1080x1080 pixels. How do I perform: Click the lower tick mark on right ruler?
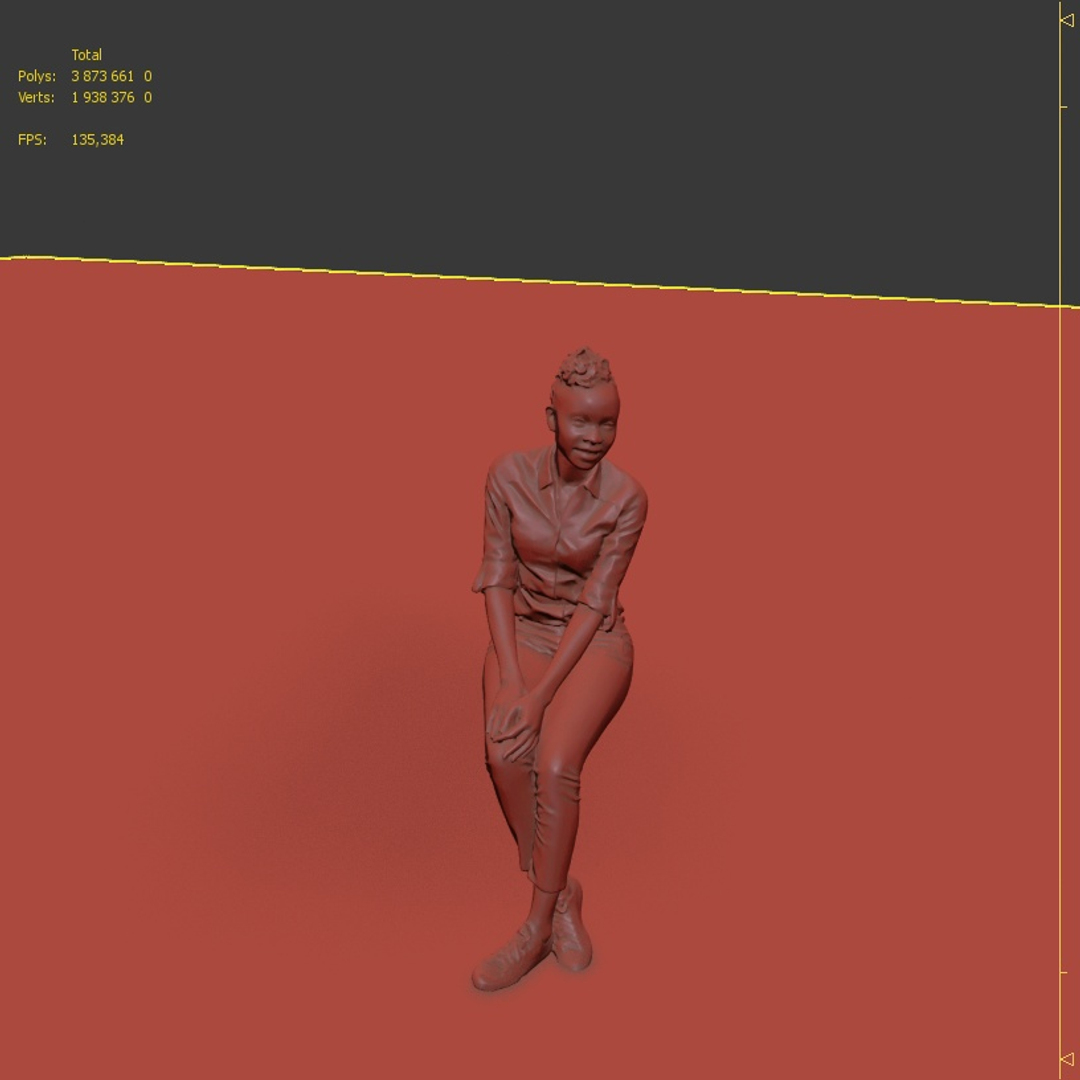point(1064,972)
